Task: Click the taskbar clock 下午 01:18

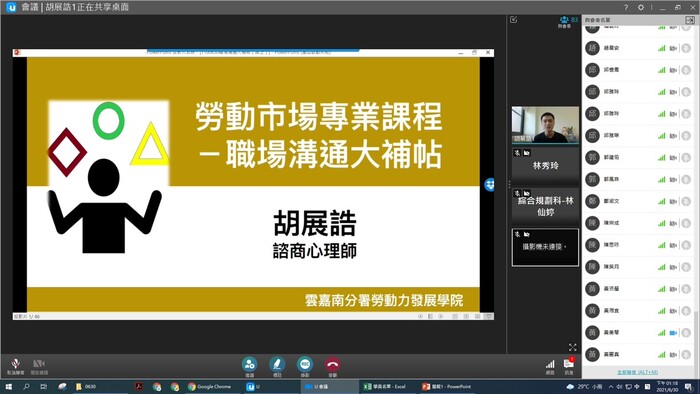Action: 667,387
